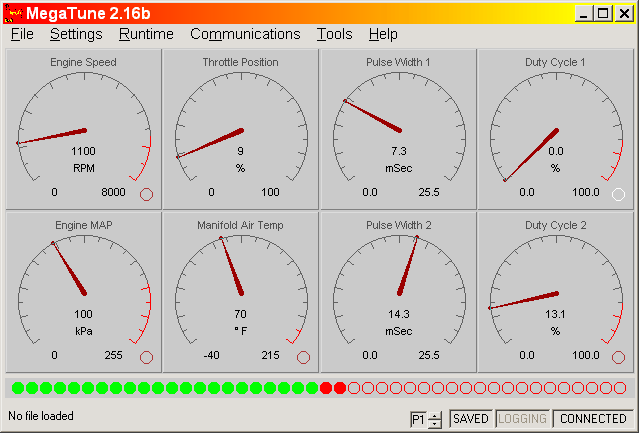The height and width of the screenshot is (433, 639).
Task: Open the Tools menu
Action: tap(334, 34)
